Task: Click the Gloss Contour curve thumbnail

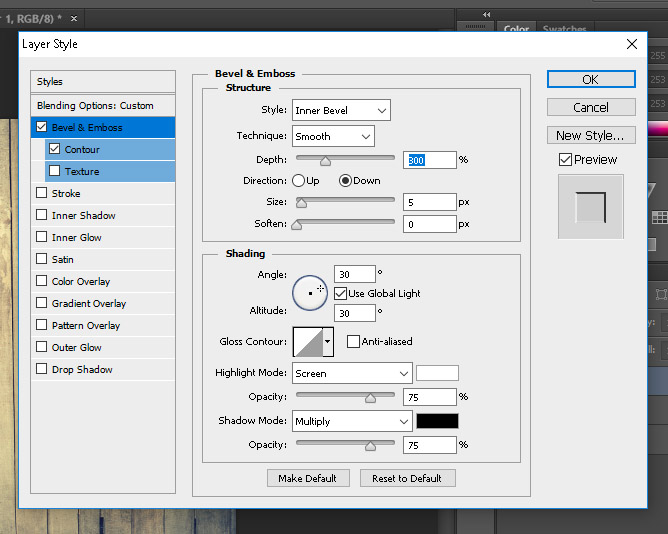Action: 307,342
